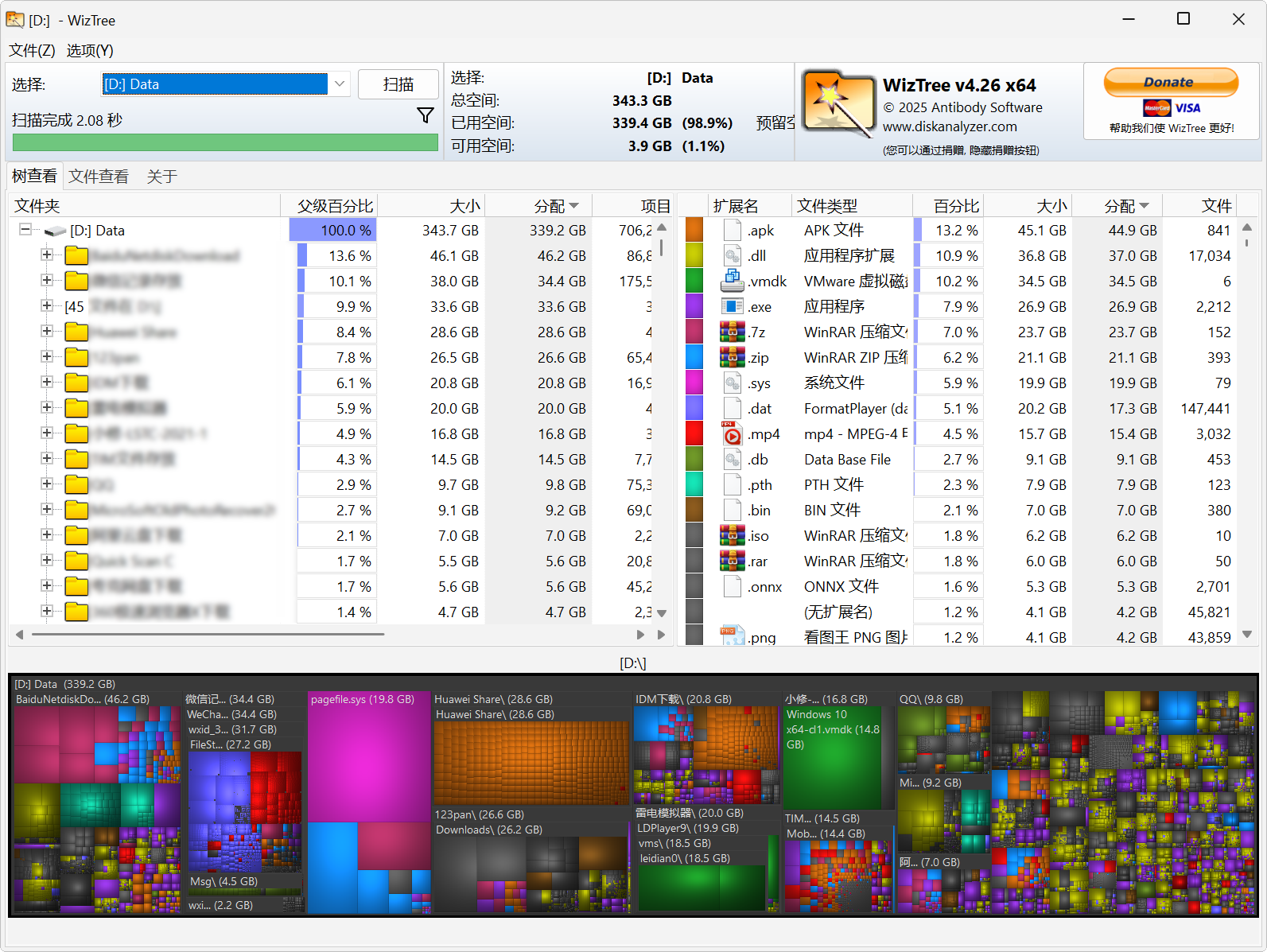The width and height of the screenshot is (1267, 952).
Task: Click the .onnx file icon
Action: pyautogui.click(x=733, y=586)
